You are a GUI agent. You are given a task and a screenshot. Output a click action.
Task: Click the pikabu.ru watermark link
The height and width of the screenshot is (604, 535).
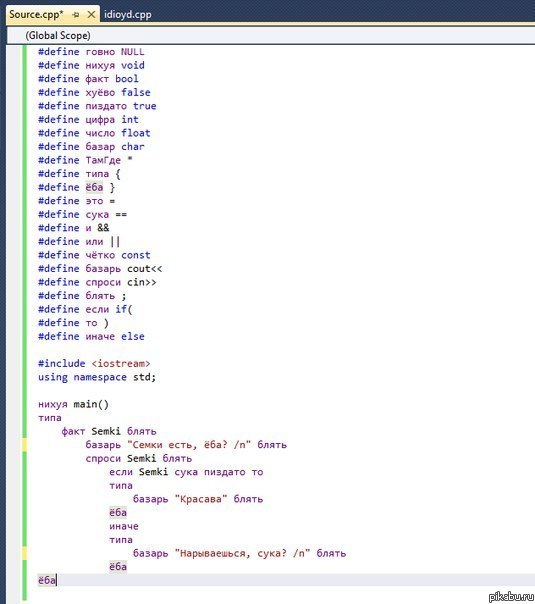pyautogui.click(x=511, y=596)
